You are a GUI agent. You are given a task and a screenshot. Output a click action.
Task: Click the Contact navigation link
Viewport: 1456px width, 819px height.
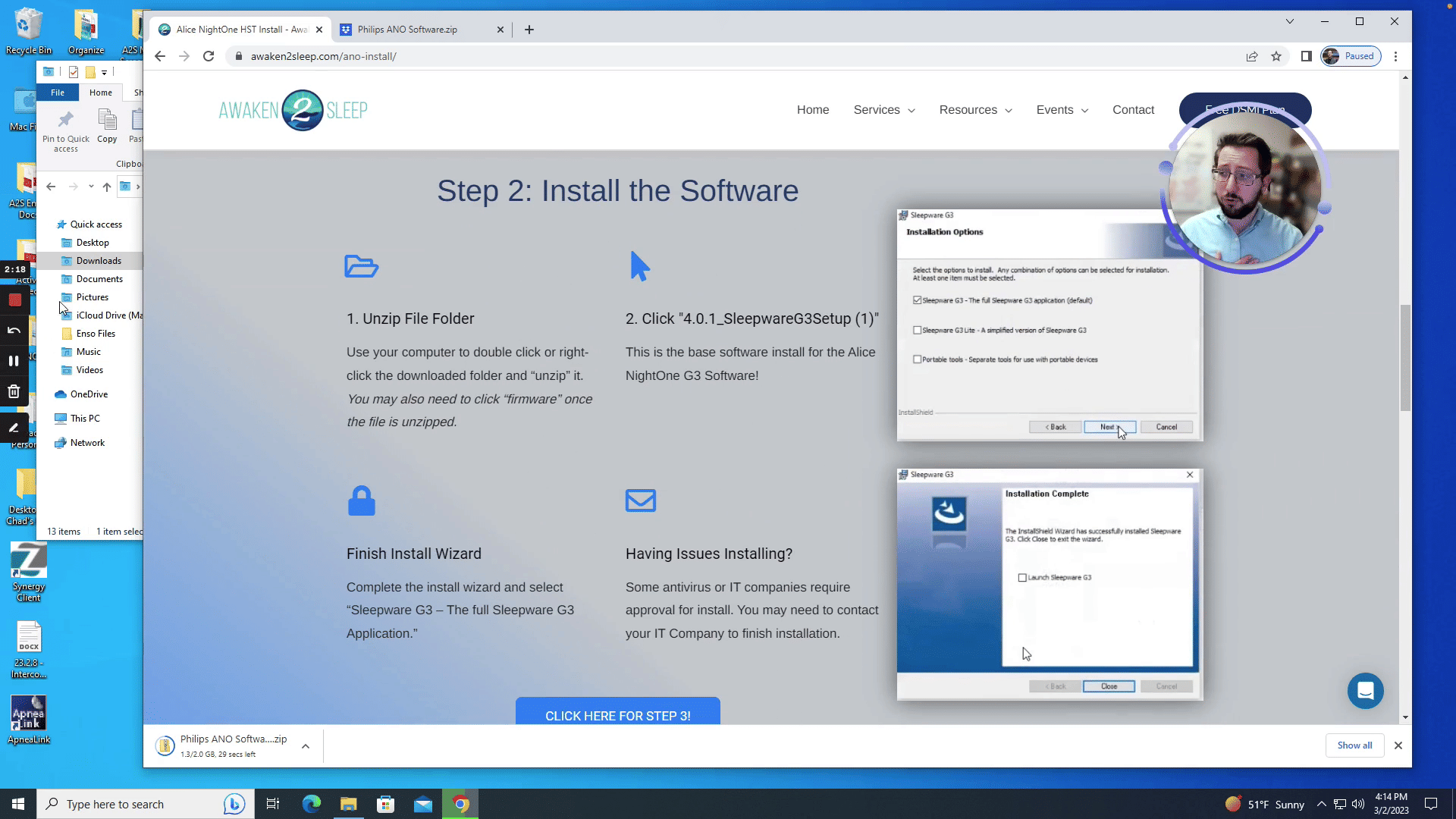[1133, 110]
